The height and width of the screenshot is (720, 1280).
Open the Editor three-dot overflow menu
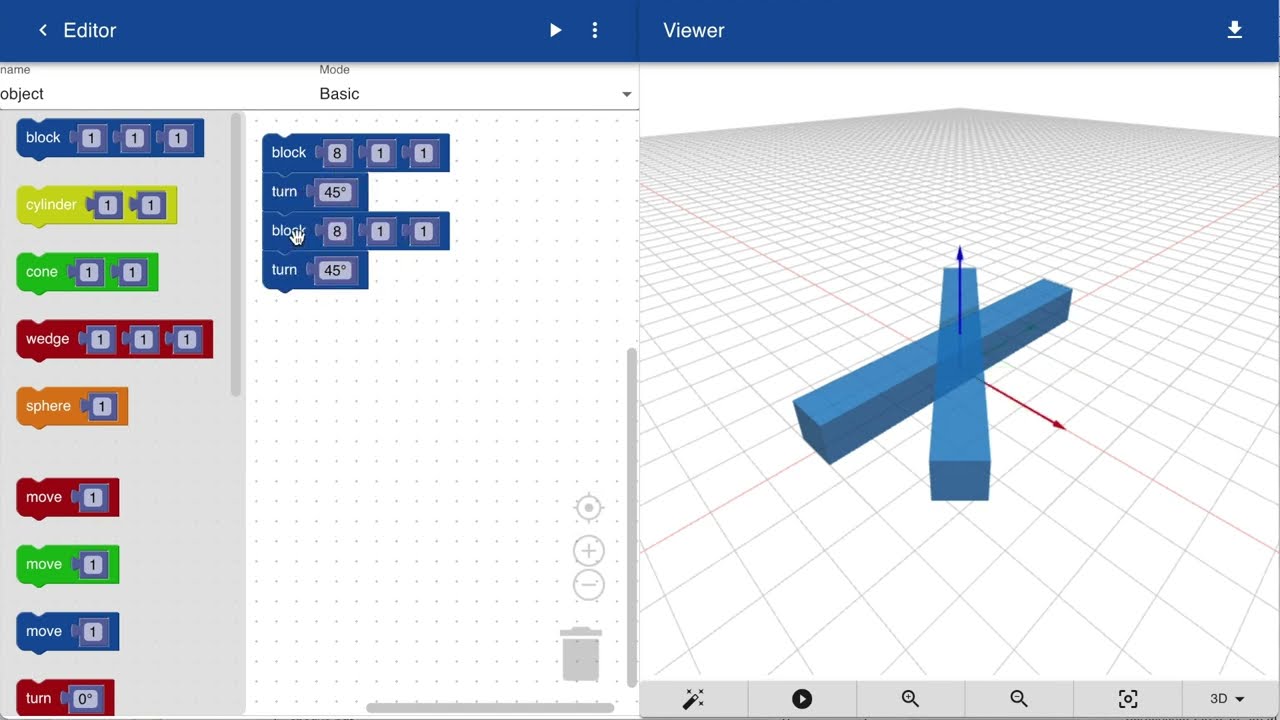coord(595,30)
